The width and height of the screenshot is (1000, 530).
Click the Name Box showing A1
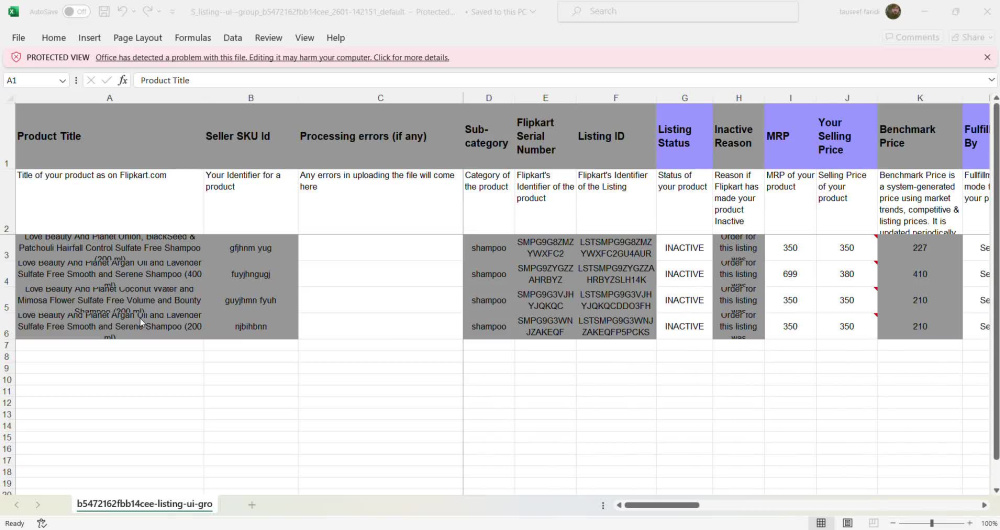point(31,80)
